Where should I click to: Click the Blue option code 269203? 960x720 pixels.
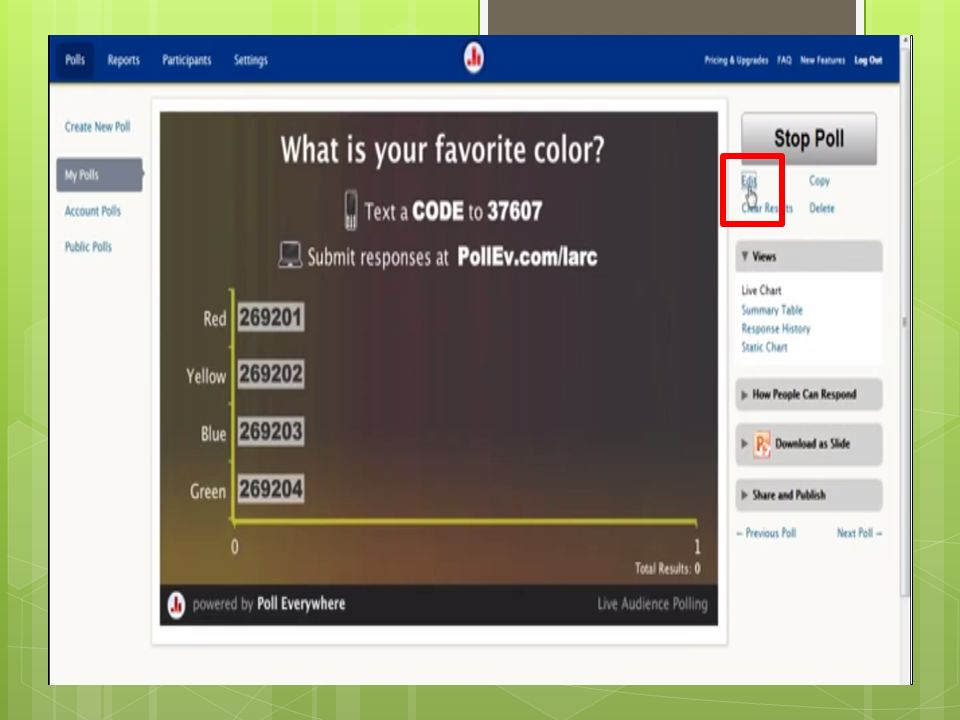[271, 432]
